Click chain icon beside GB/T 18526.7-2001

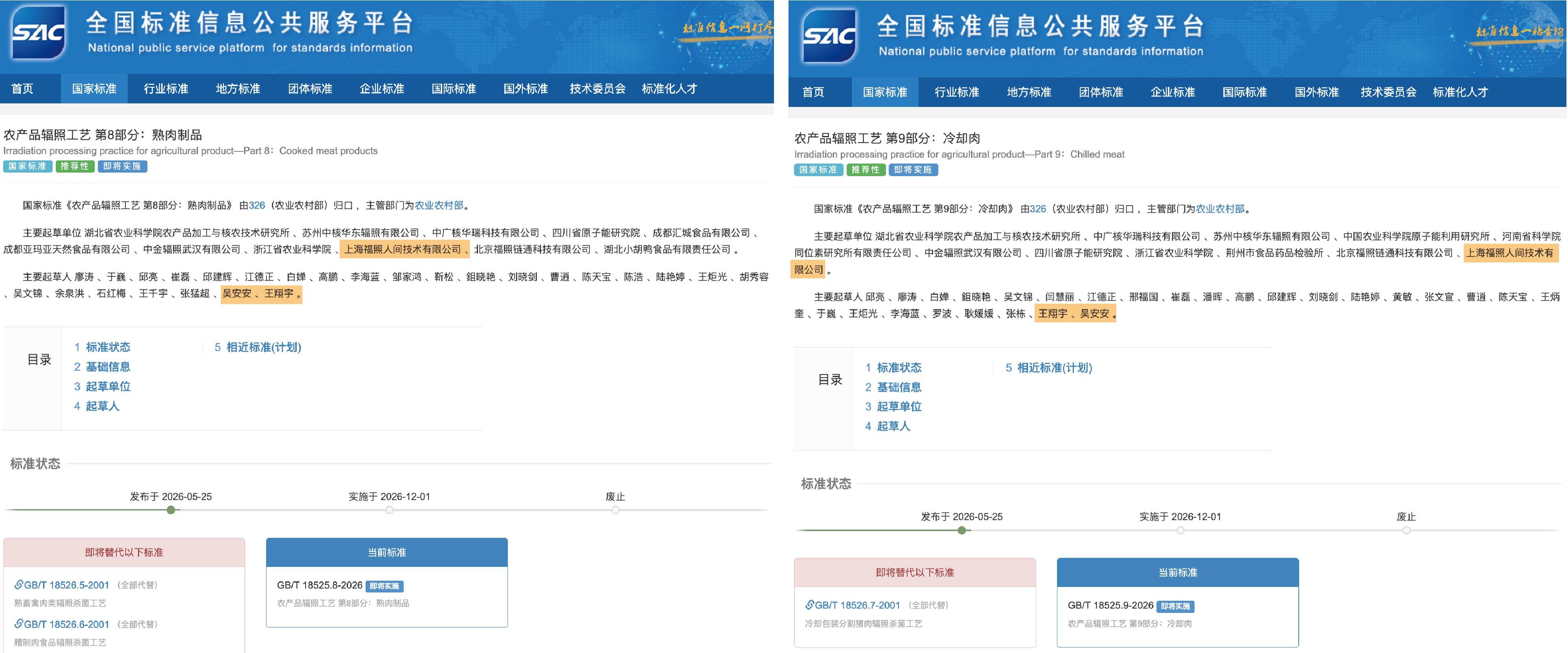[810, 605]
